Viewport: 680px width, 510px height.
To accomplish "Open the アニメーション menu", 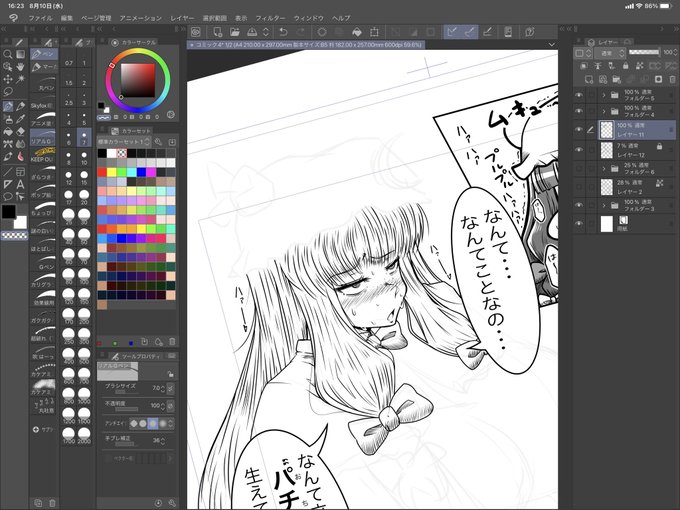I will coord(141,18).
